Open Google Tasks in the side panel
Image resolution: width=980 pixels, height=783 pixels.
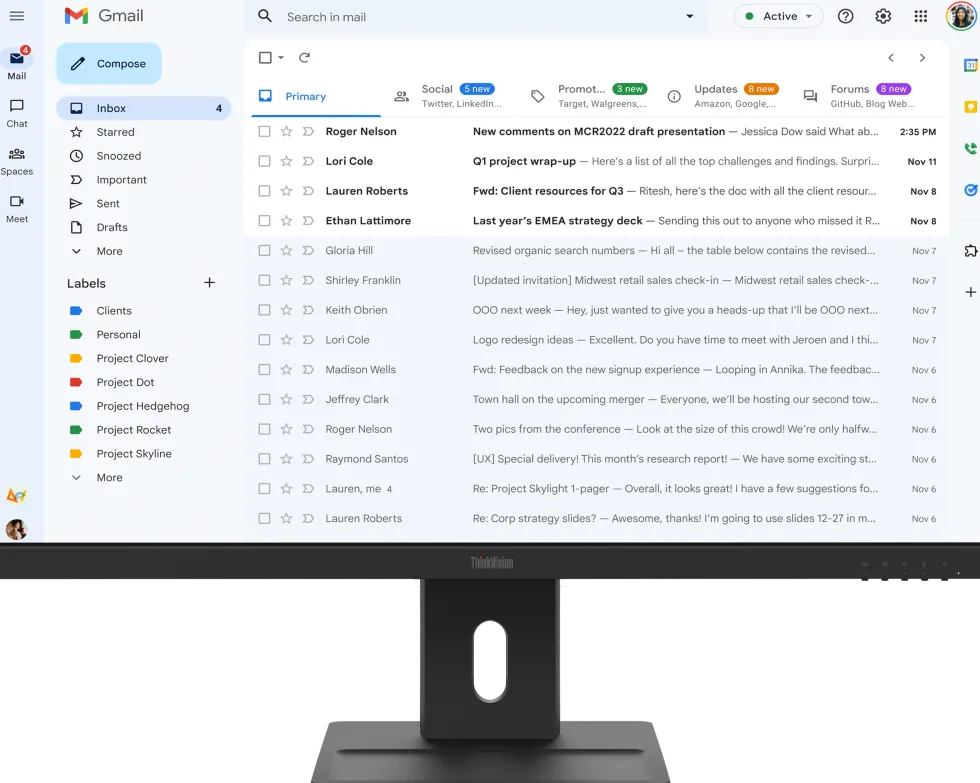971,190
